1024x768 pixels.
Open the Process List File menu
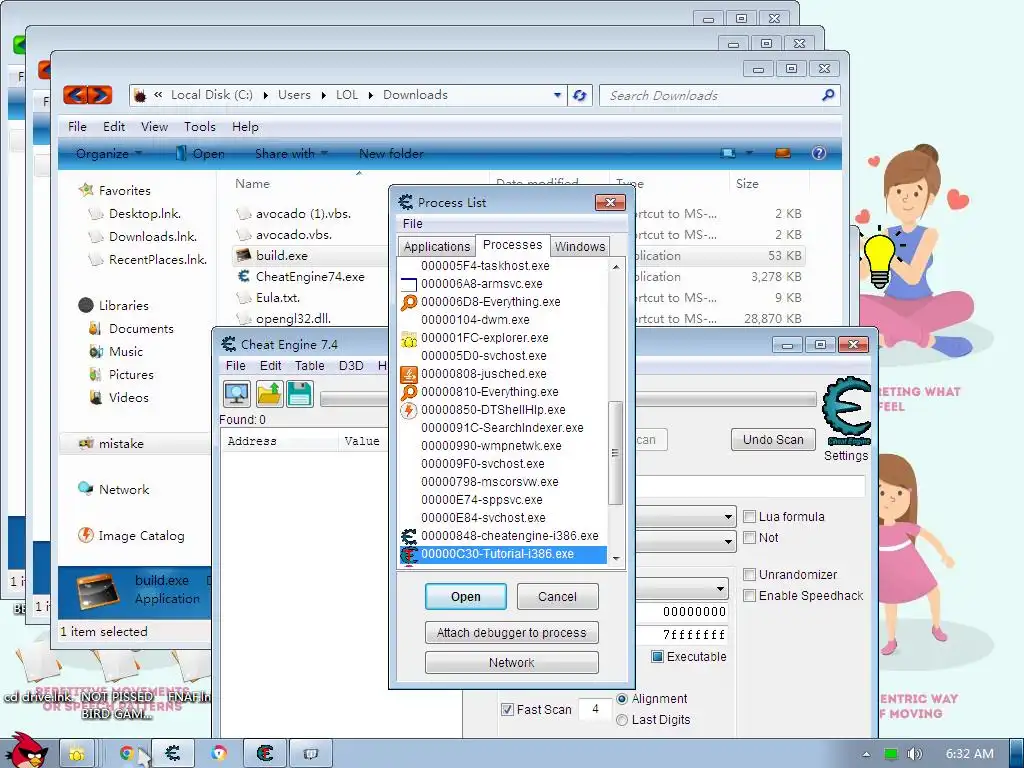tap(413, 223)
